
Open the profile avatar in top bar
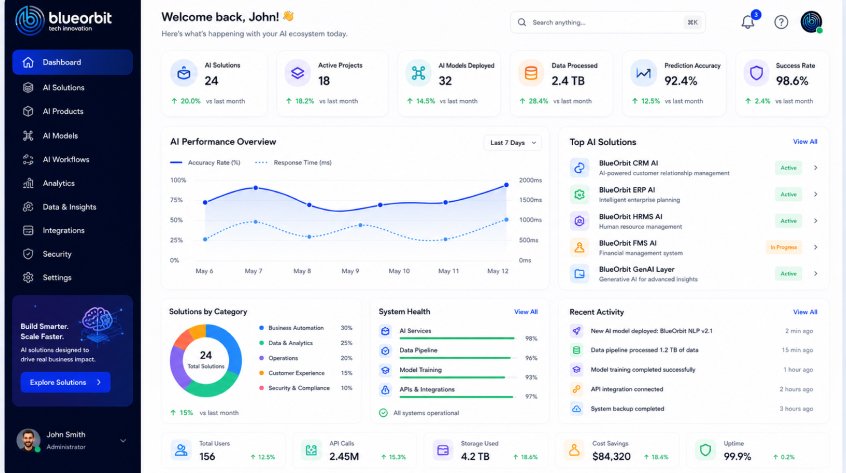coord(811,22)
